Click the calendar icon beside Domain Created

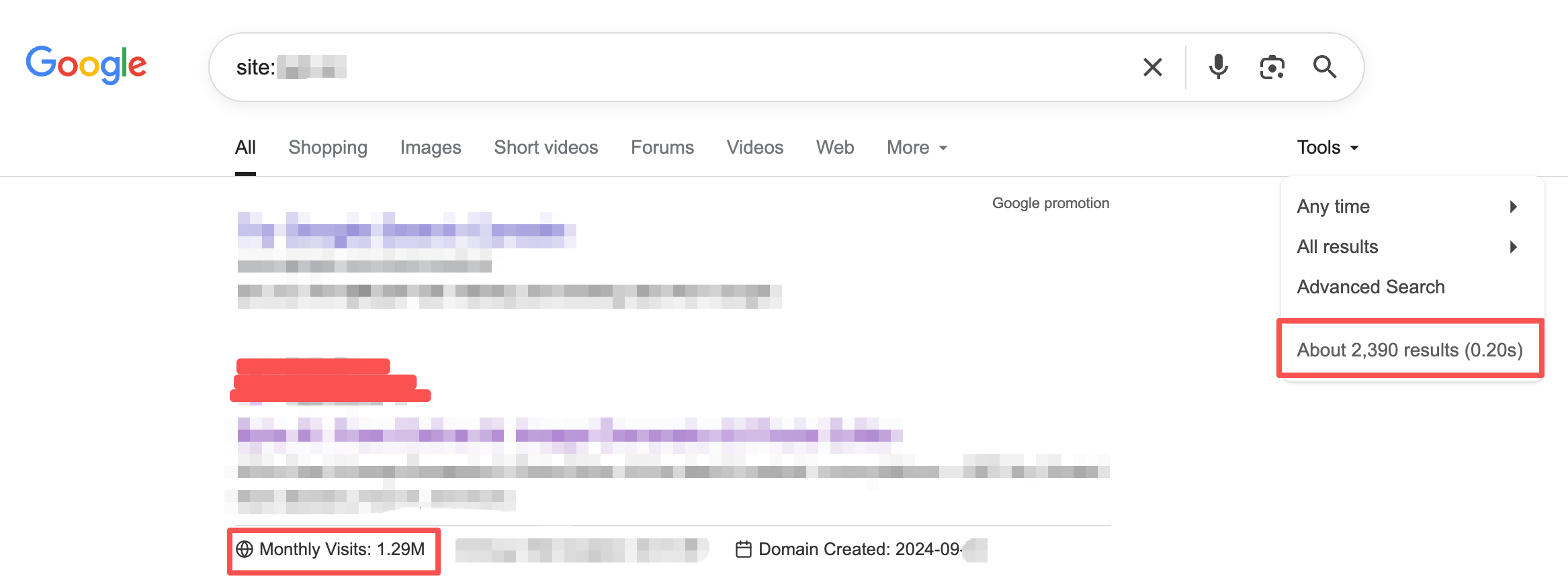click(x=744, y=549)
